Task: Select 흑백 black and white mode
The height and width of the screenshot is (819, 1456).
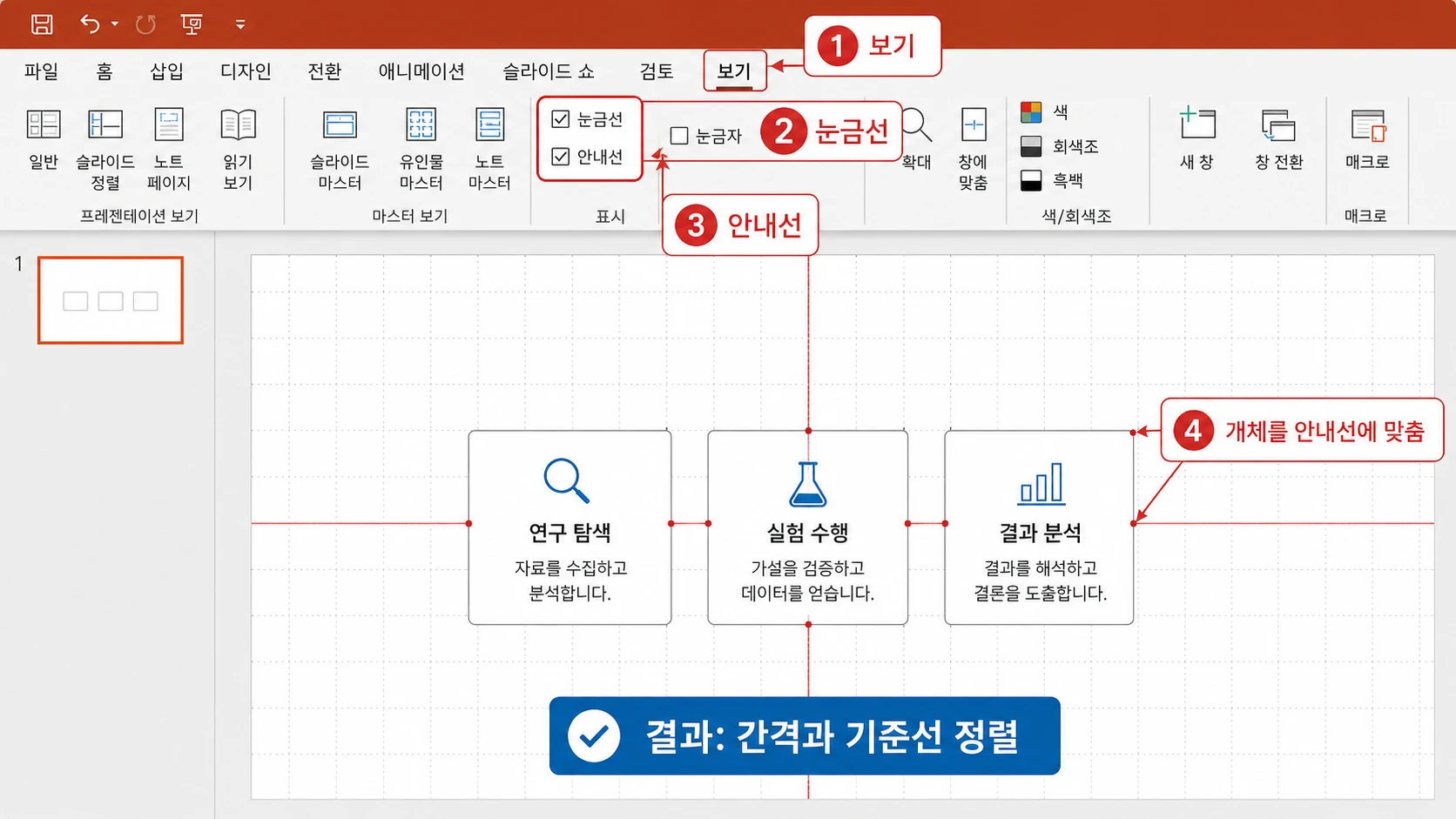Action: 1052,180
